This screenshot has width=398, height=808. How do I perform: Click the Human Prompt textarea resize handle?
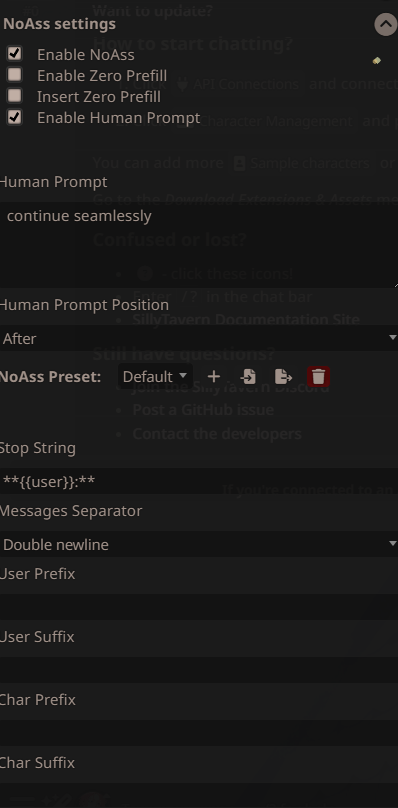(x=395, y=284)
